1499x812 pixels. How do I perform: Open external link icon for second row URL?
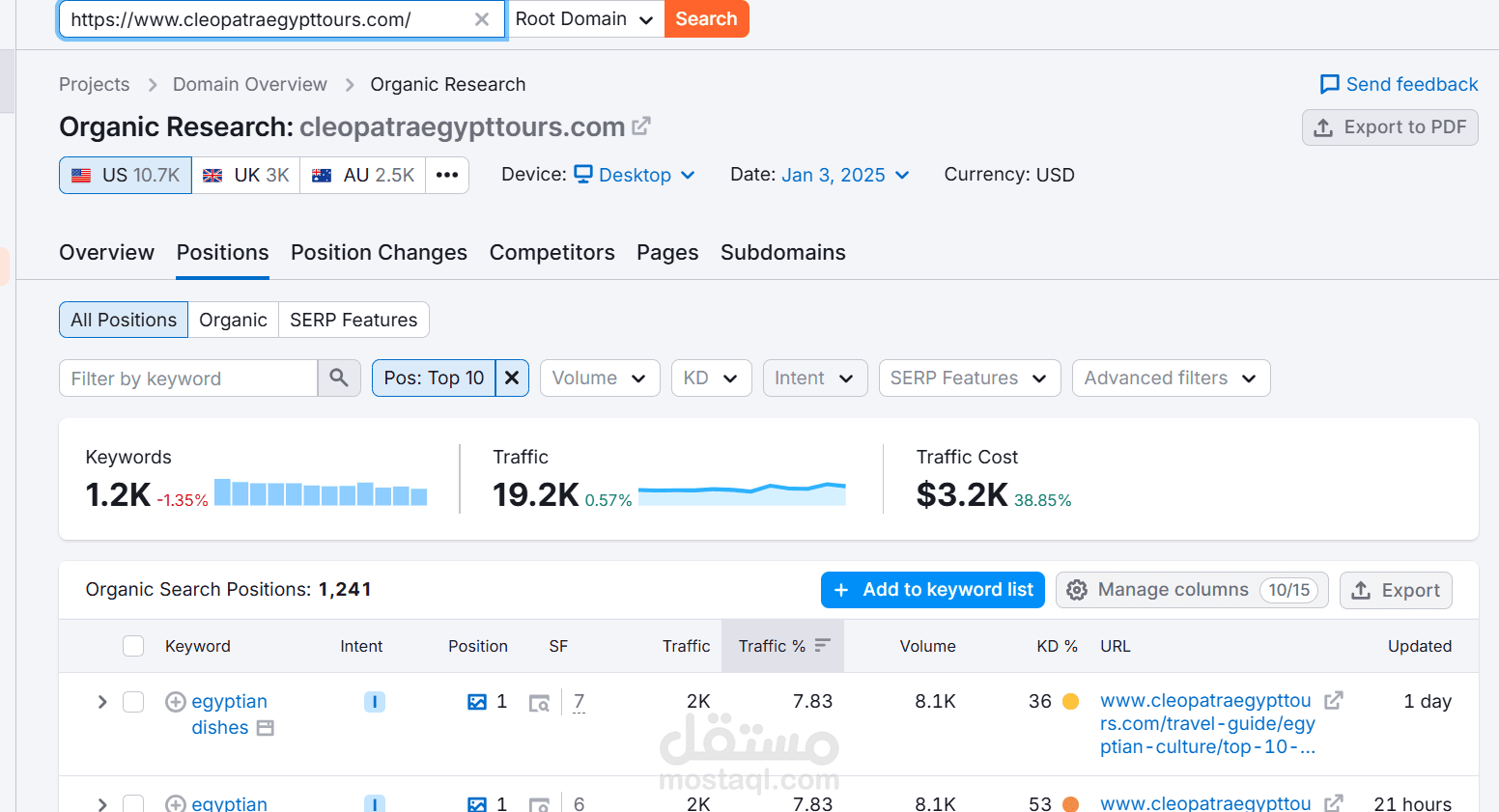pyautogui.click(x=1334, y=802)
